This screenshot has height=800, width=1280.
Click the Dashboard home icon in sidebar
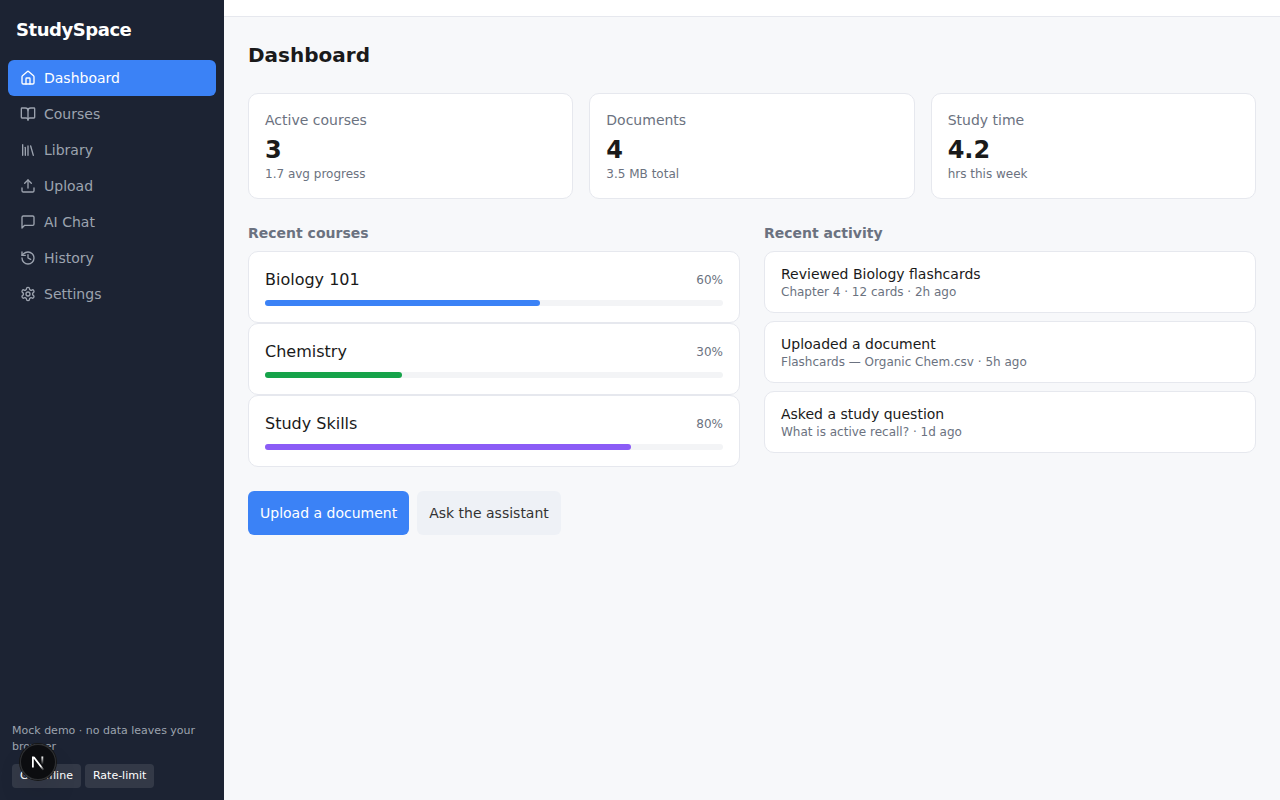point(28,78)
